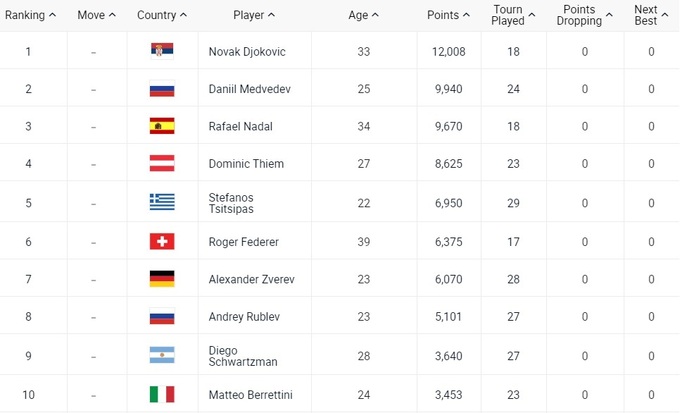Sort by Points Dropping column header
Viewport: 680px width, 413px height.
click(584, 16)
